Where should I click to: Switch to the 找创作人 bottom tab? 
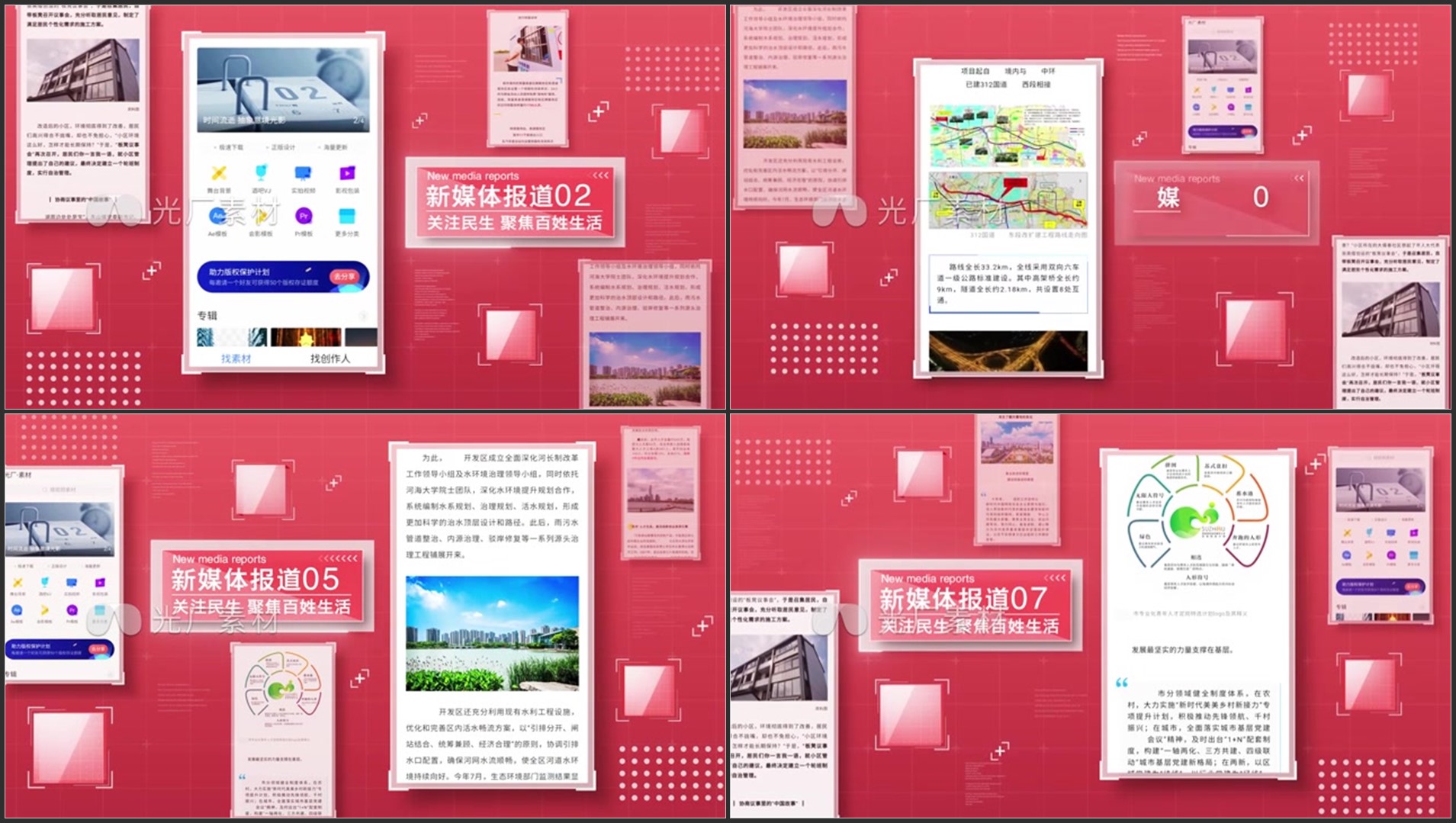click(x=330, y=358)
